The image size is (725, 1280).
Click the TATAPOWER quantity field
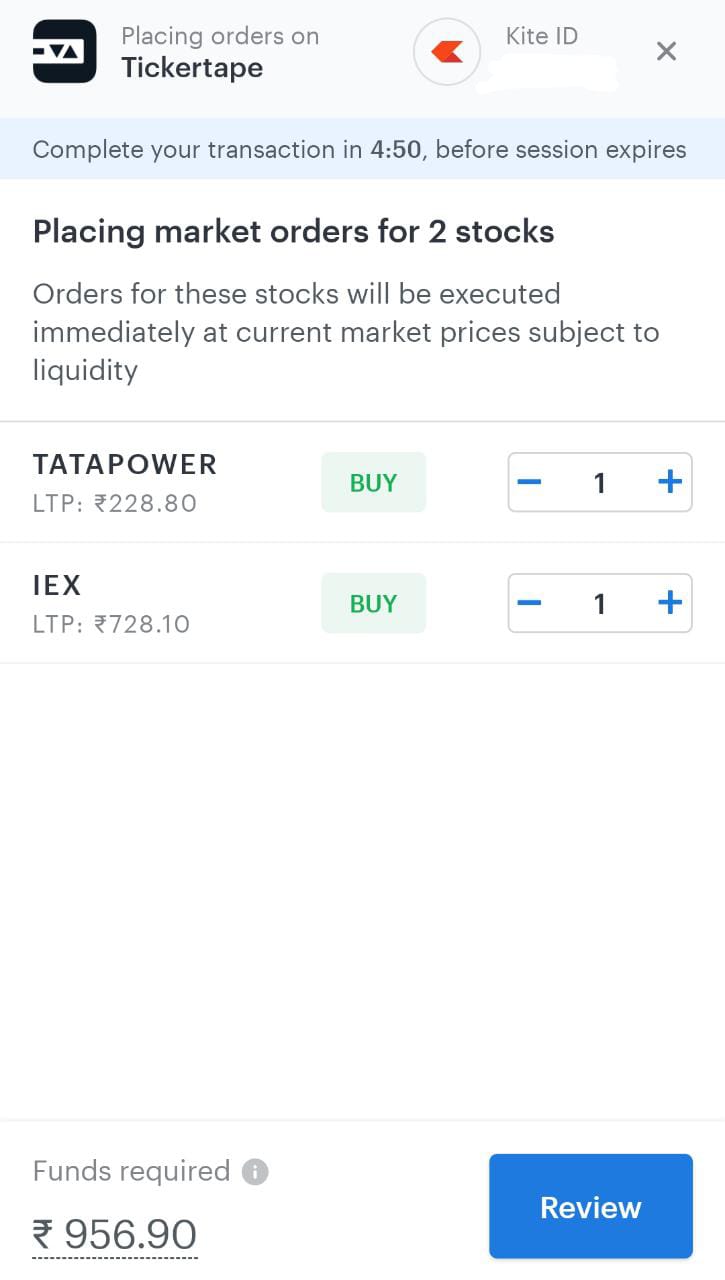click(x=600, y=483)
